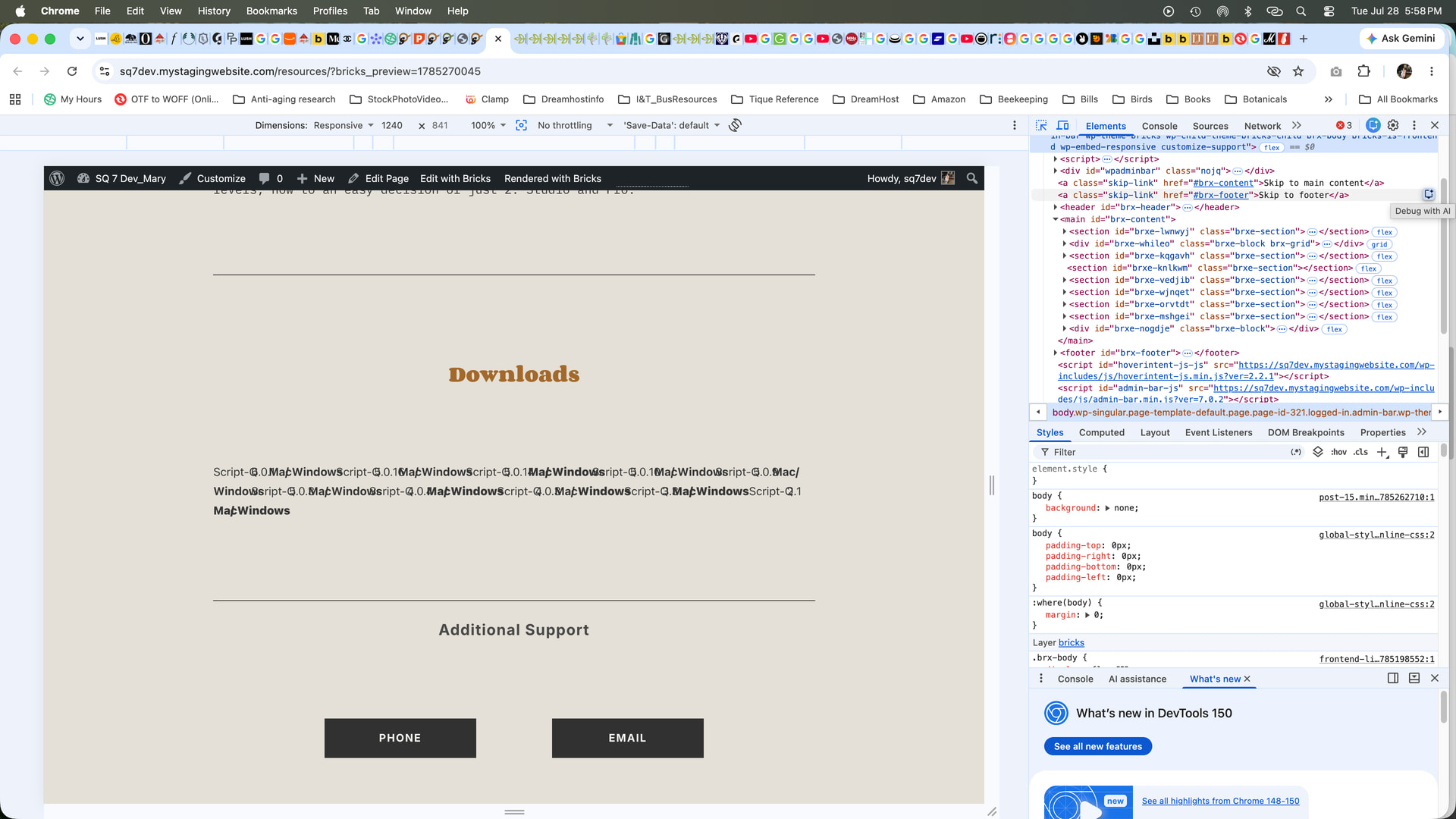
Task: Open the History menu in macOS menu bar
Action: (214, 11)
